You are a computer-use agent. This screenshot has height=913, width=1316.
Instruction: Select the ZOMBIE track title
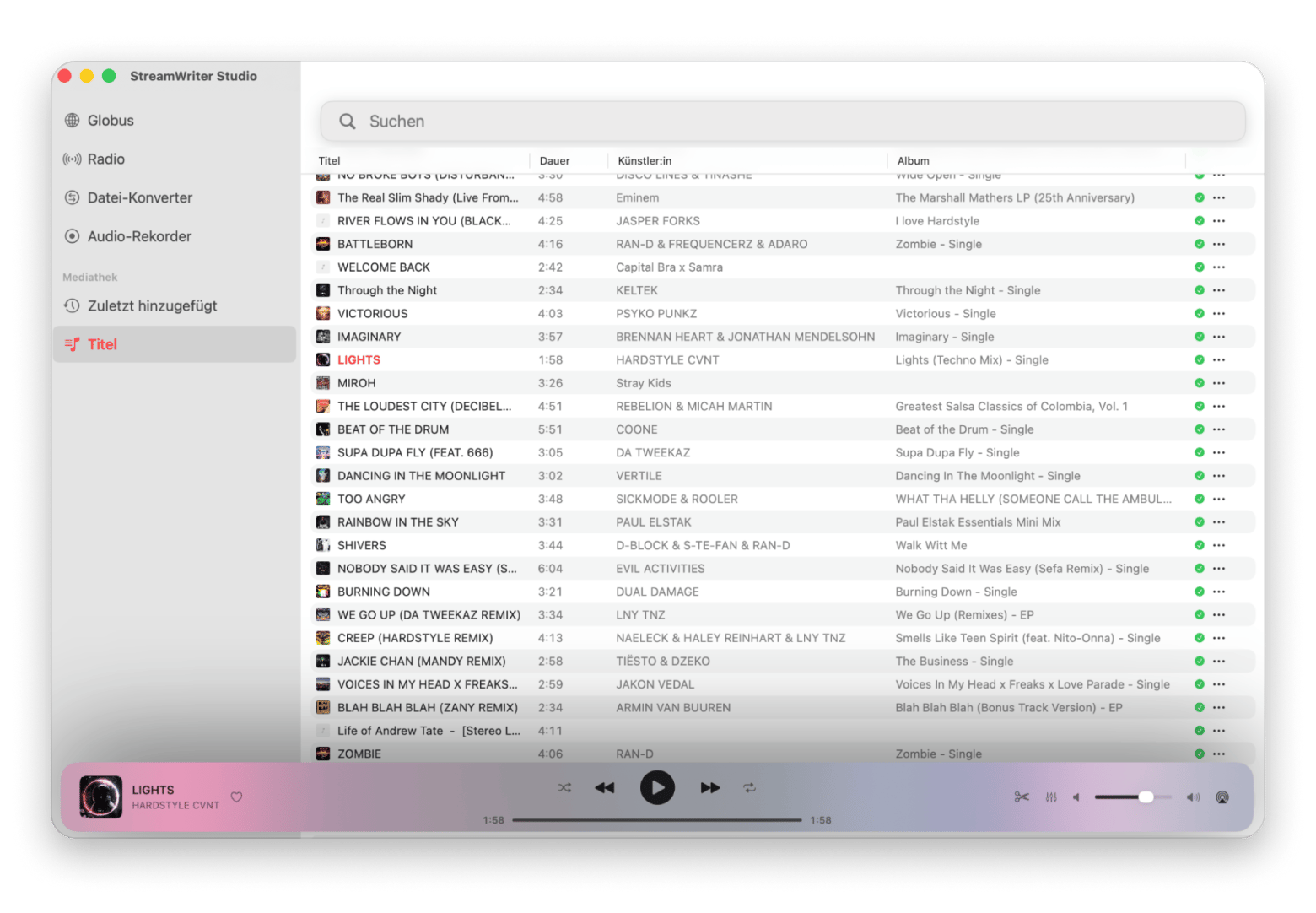[x=359, y=754]
